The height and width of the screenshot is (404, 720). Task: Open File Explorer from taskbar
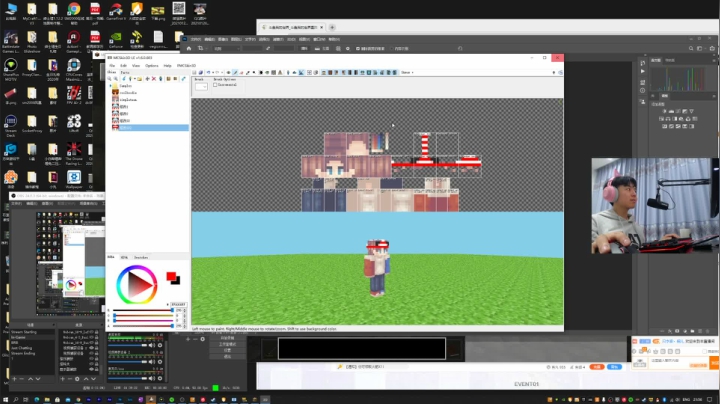pyautogui.click(x=47, y=400)
